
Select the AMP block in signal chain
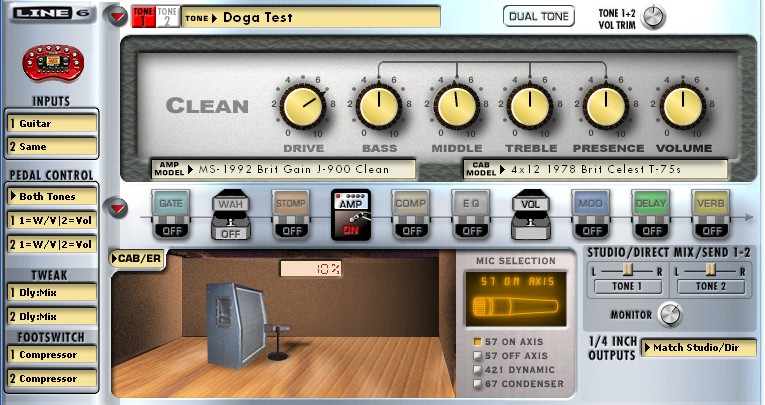pyautogui.click(x=351, y=211)
